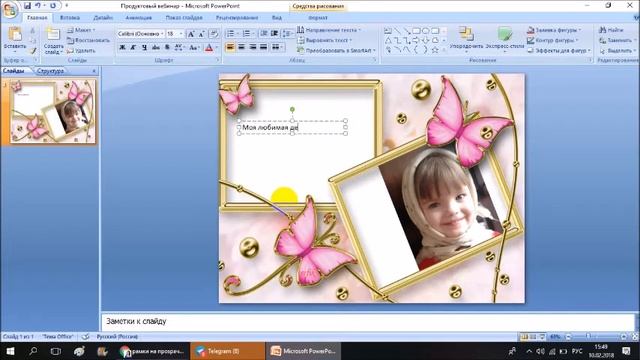Viewport: 640px width, 360px height.
Task: Click Удалить delete slide button
Action: (x=81, y=51)
